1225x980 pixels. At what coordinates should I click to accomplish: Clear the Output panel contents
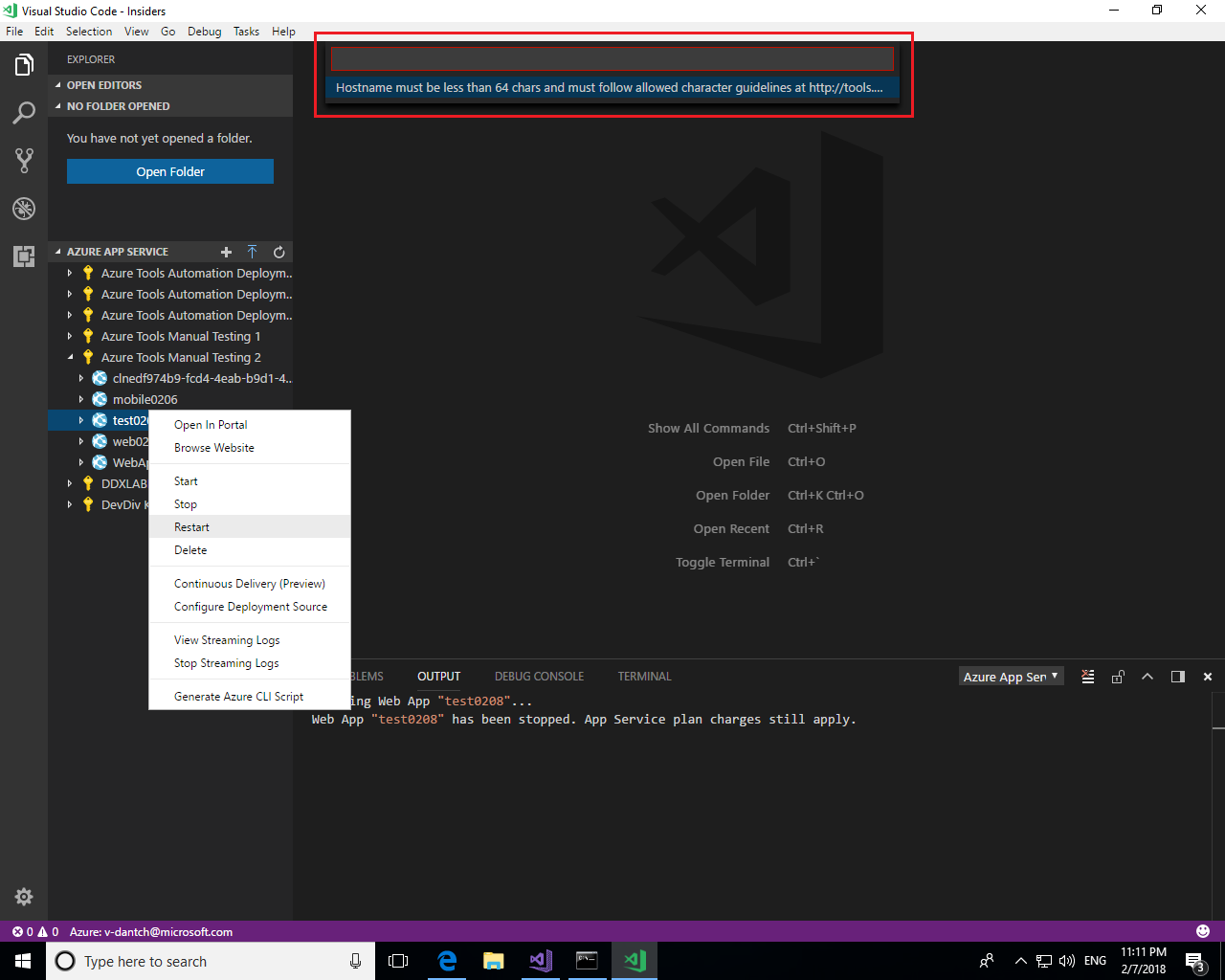click(x=1087, y=676)
